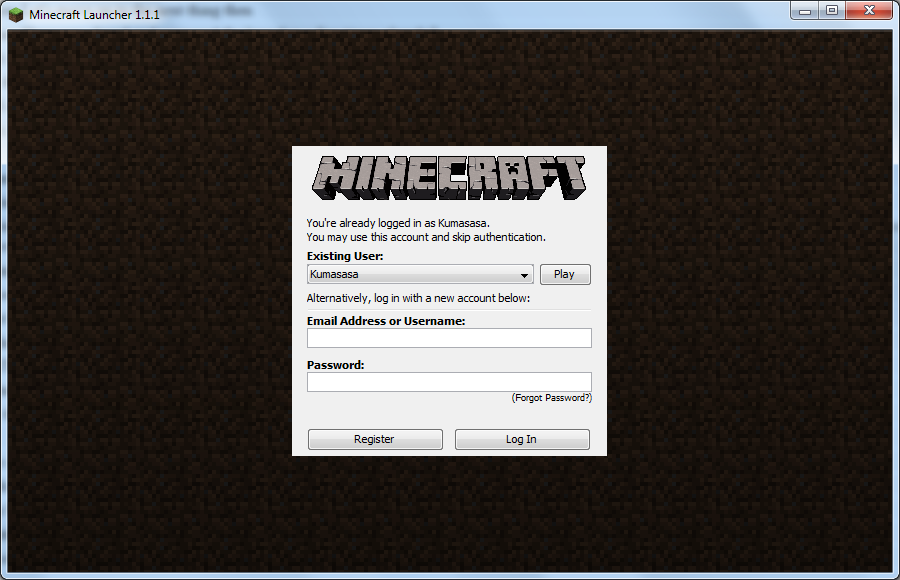Focus the Password input field

pyautogui.click(x=449, y=382)
